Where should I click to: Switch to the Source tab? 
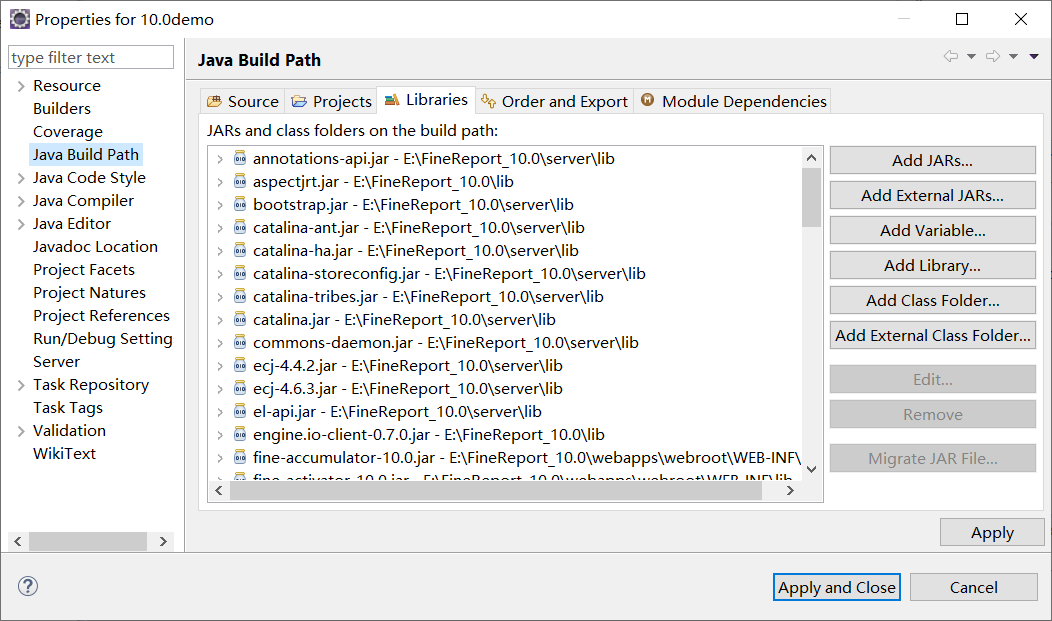tap(242, 101)
